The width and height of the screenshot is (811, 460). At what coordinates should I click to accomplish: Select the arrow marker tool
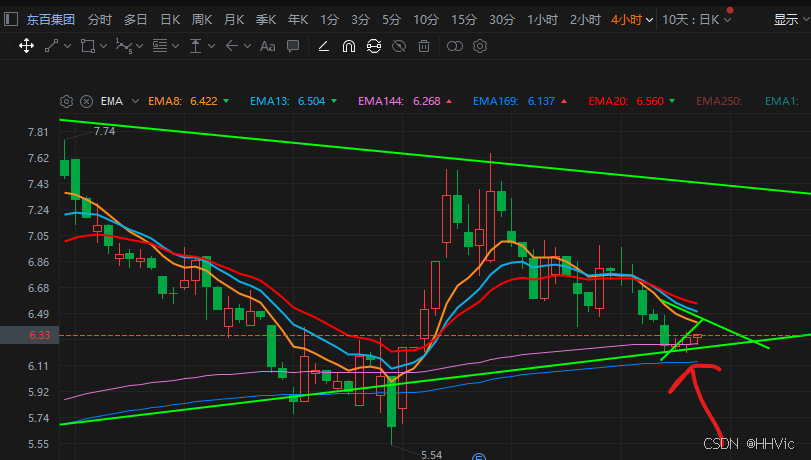(x=232, y=46)
